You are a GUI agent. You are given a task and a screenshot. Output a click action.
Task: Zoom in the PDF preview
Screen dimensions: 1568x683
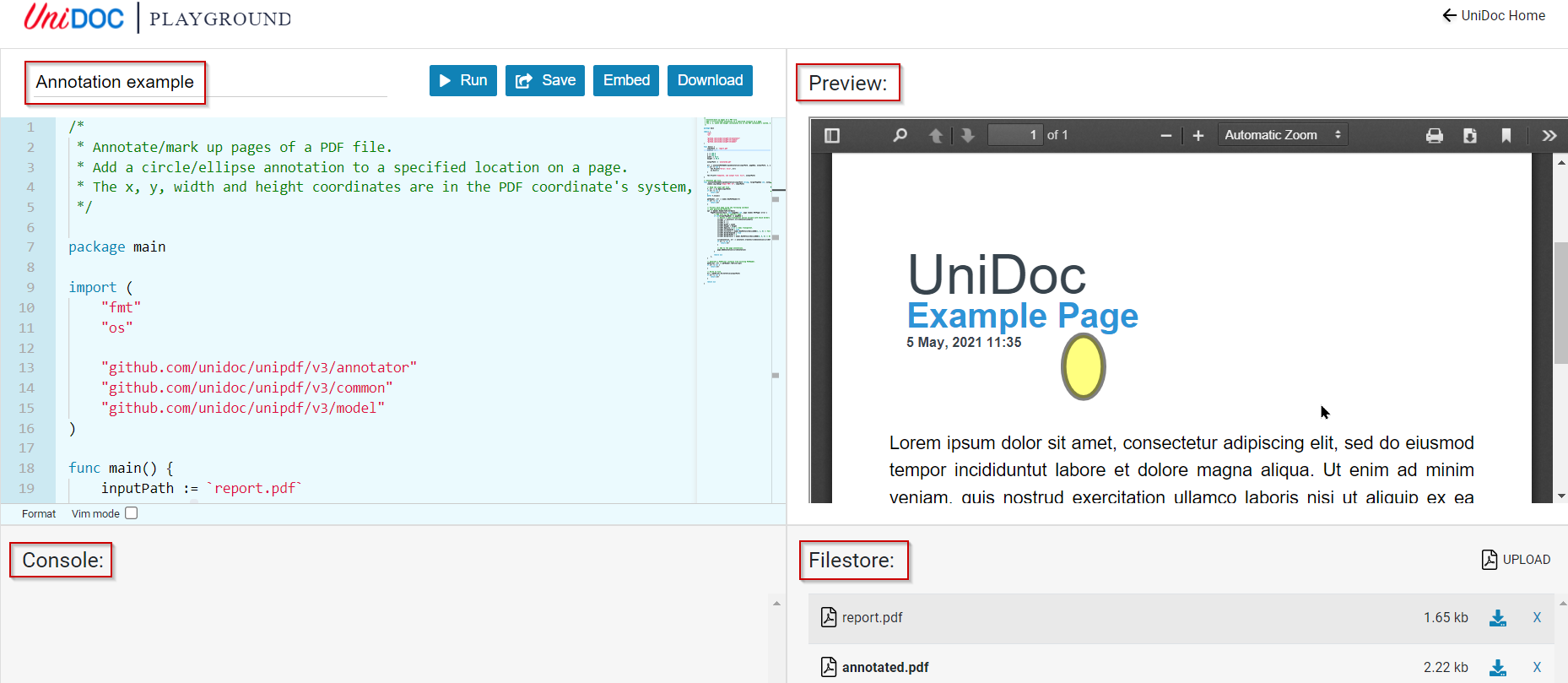click(1198, 135)
